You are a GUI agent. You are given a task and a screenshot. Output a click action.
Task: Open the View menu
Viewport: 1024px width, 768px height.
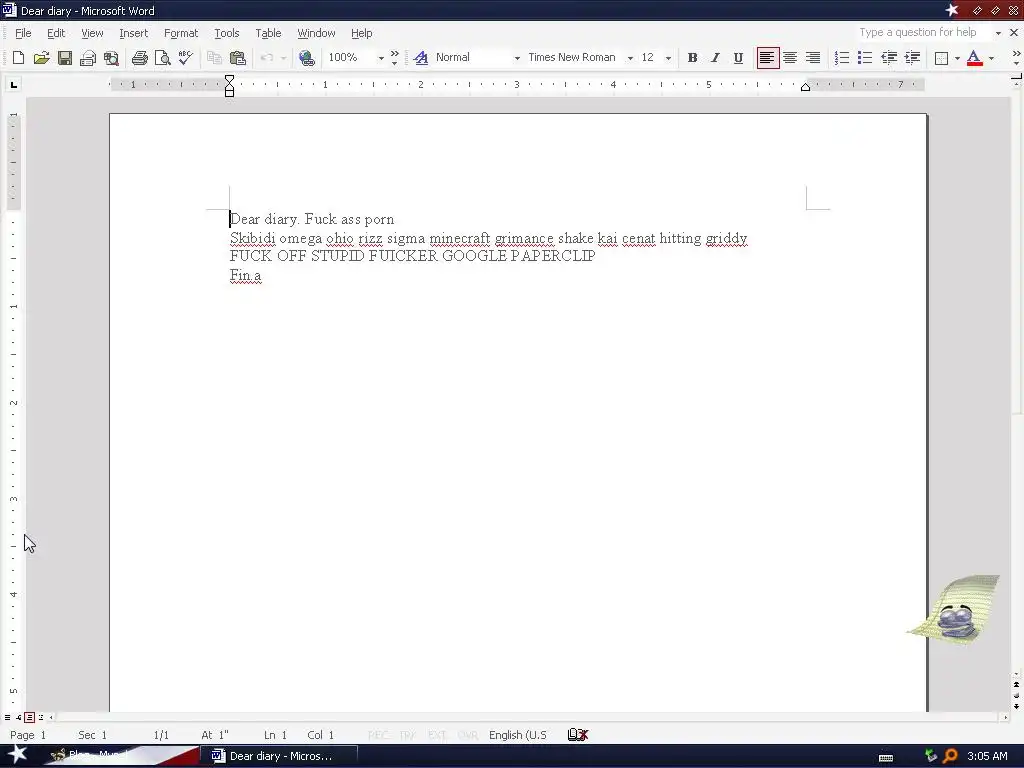pyautogui.click(x=92, y=33)
